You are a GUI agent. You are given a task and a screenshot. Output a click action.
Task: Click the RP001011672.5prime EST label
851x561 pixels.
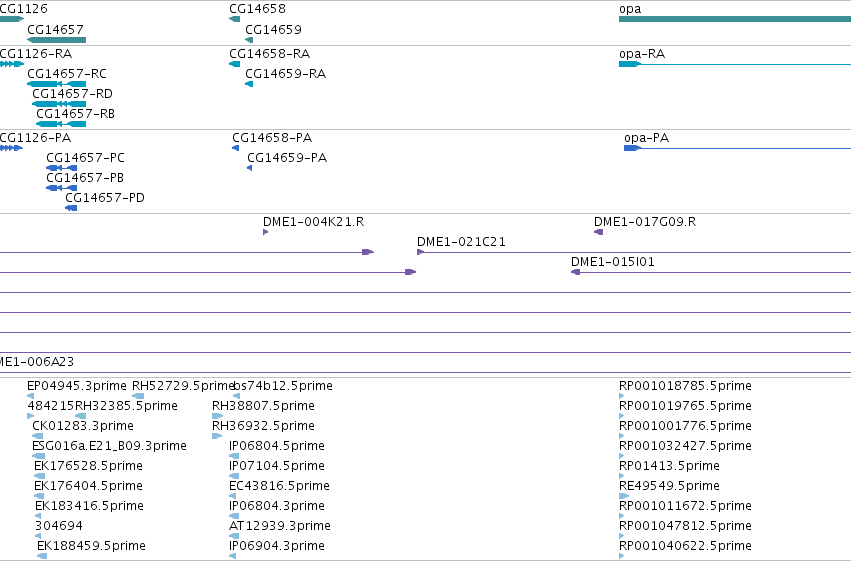point(685,506)
